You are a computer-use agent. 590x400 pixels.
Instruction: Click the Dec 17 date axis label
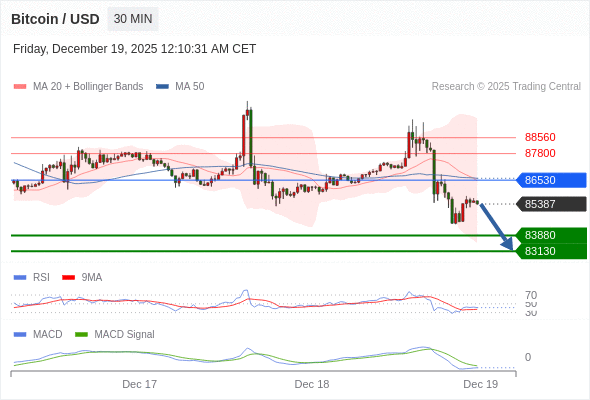140,384
